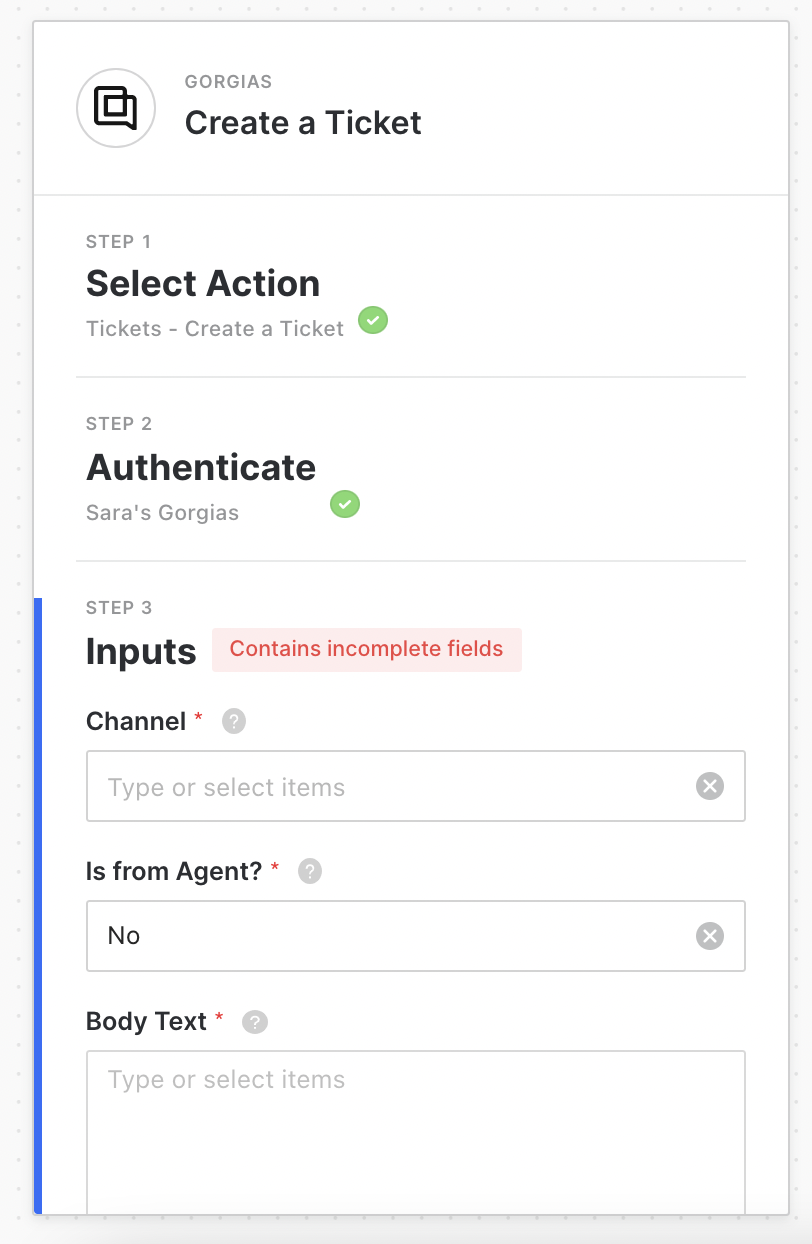The height and width of the screenshot is (1244, 812).
Task: Focus the Body Text input area
Action: pos(415,1130)
